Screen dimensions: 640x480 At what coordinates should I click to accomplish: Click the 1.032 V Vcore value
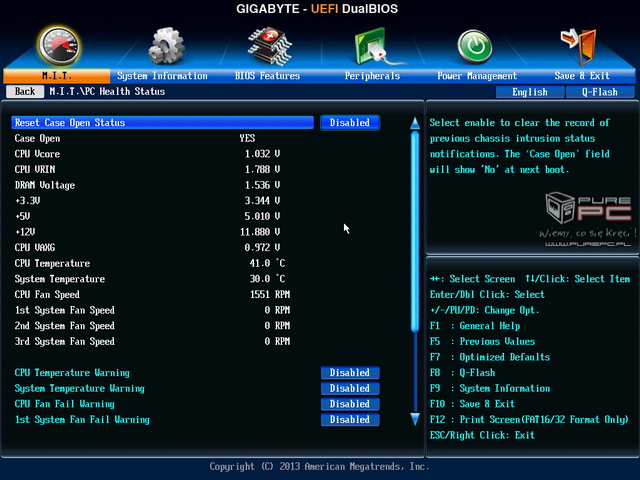pos(262,154)
